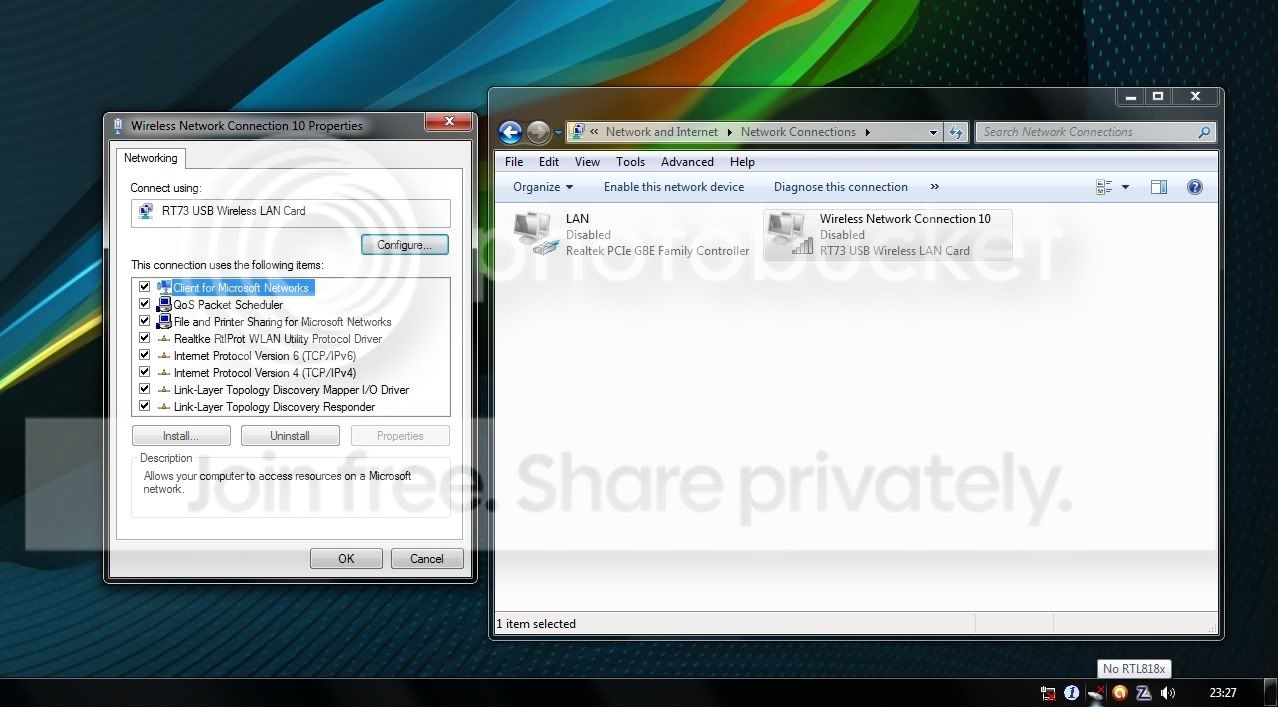
Task: Click the 23:27 clock
Action: click(x=1222, y=693)
